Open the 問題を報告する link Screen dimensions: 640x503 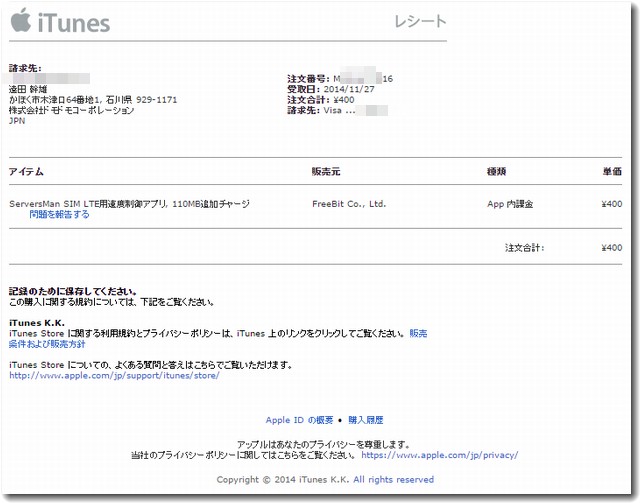(59, 214)
